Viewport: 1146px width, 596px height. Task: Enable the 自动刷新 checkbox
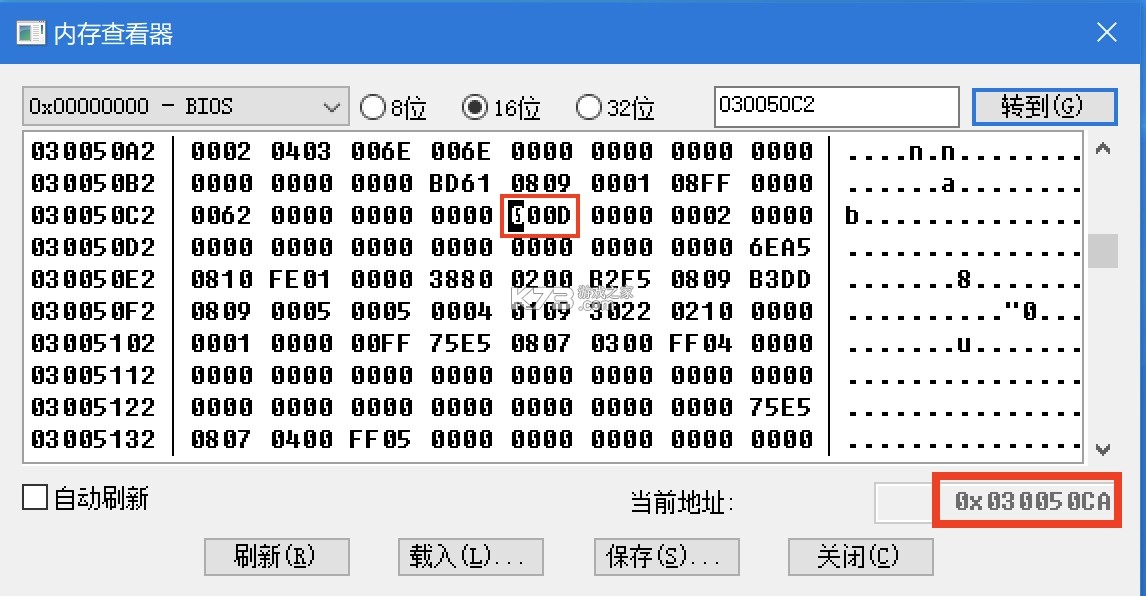[x=35, y=497]
